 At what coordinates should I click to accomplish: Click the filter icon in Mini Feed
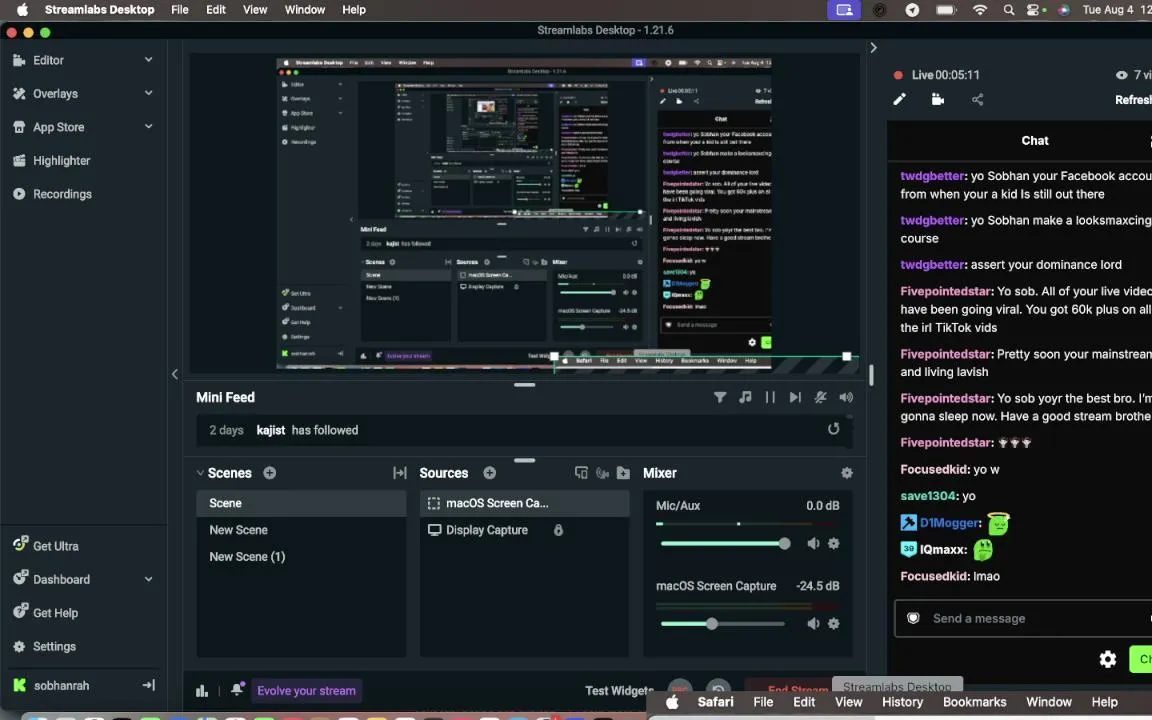click(720, 397)
